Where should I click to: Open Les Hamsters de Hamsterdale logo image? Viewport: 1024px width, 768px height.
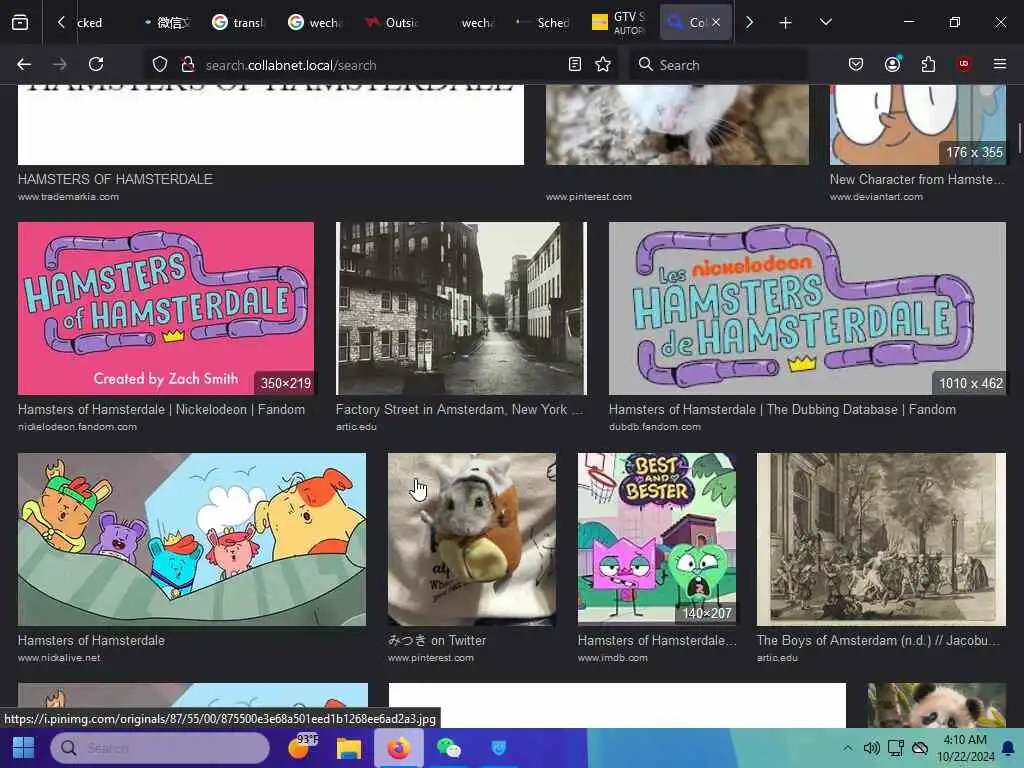tap(807, 308)
